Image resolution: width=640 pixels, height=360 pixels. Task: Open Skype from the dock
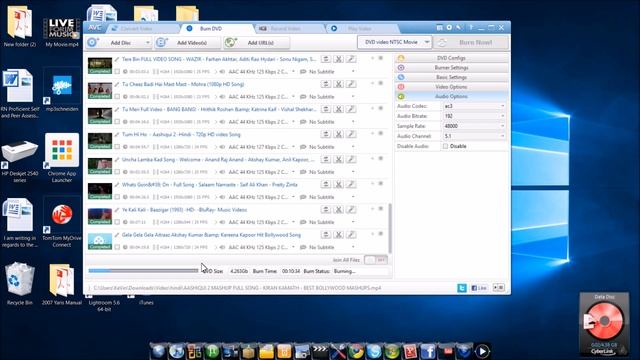(374, 351)
